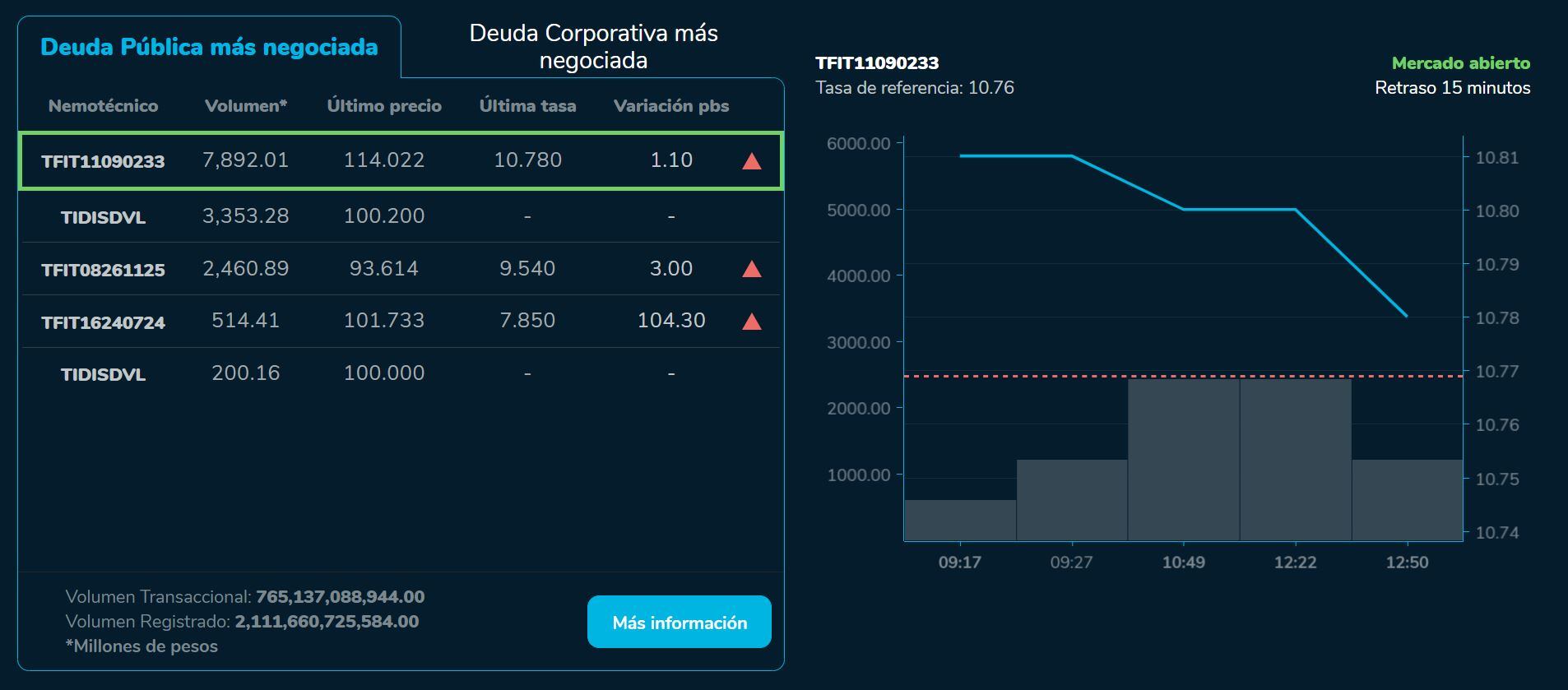
Task: Click the green Mercado abierto status indicator
Action: (x=1453, y=62)
